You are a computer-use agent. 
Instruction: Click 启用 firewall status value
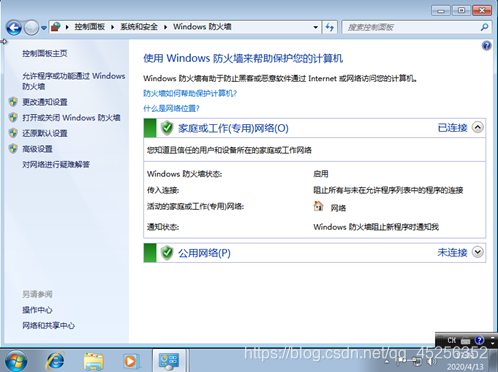coord(321,174)
